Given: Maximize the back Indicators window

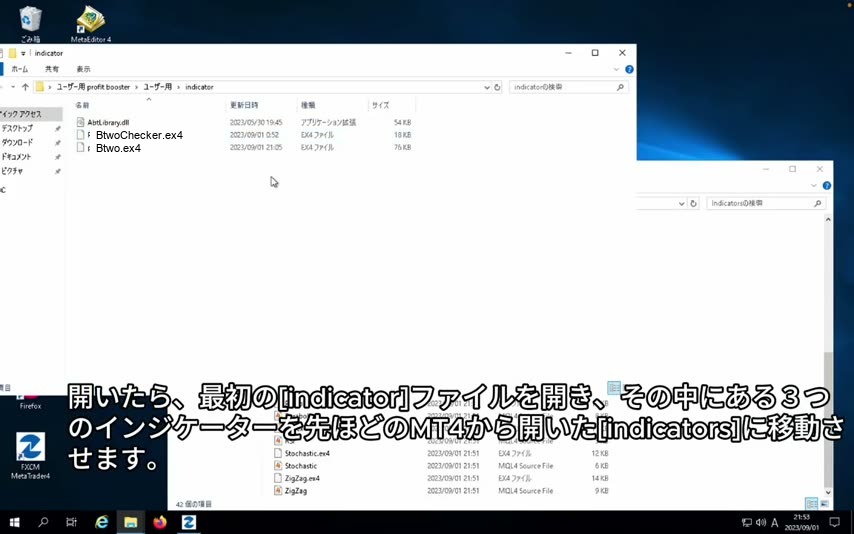Looking at the screenshot, I should (x=792, y=169).
